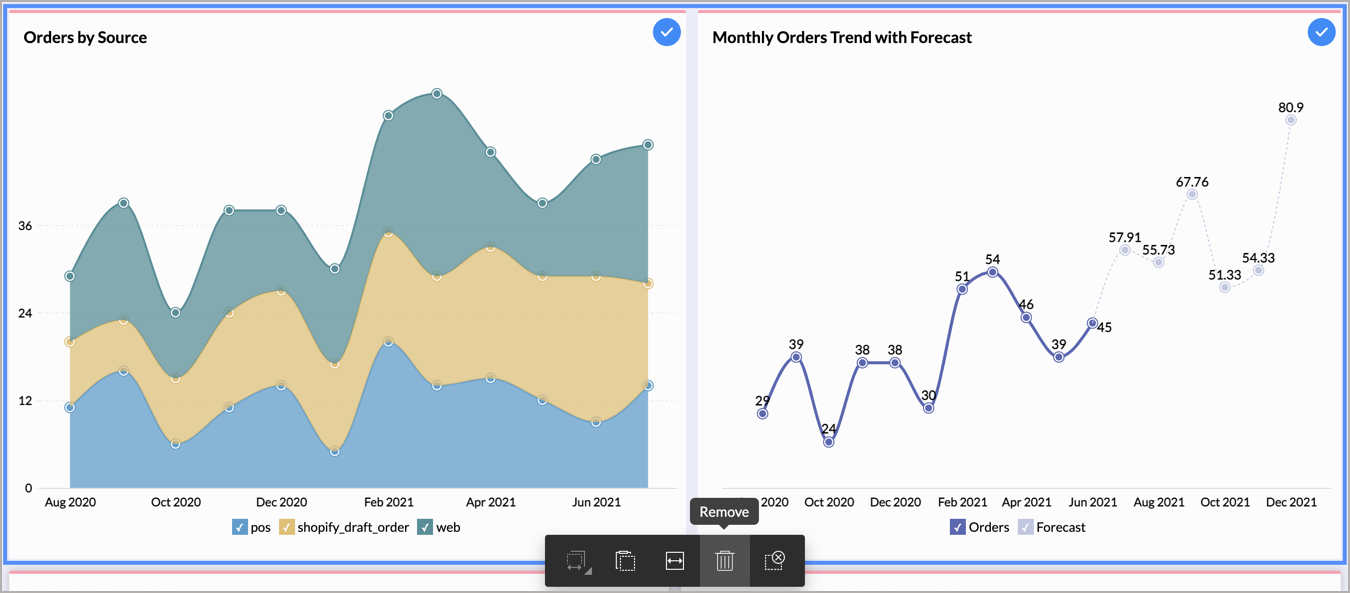Image resolution: width=1350 pixels, height=593 pixels.
Task: Click the fit-width double arrow icon
Action: pos(675,561)
